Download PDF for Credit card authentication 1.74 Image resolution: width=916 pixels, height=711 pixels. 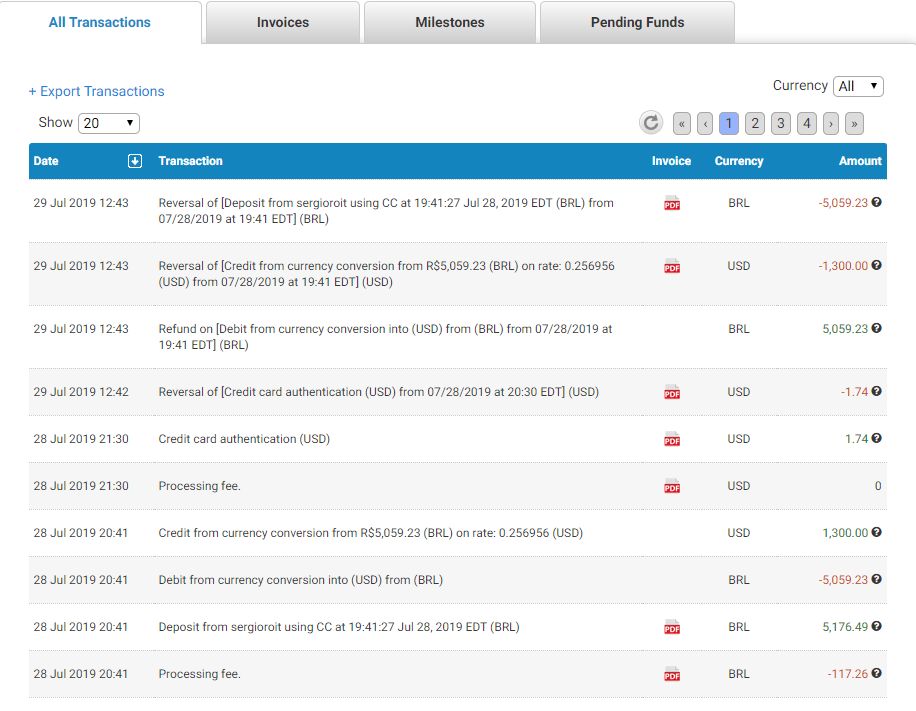(672, 439)
